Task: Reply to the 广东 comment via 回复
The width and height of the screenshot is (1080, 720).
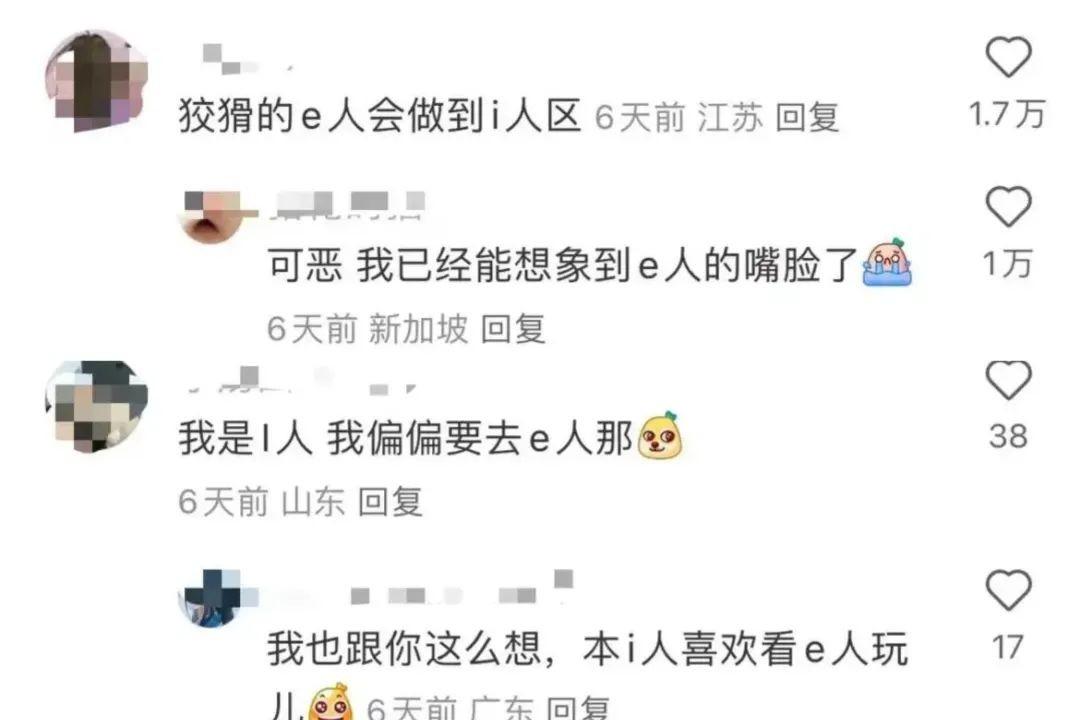Action: click(x=578, y=708)
